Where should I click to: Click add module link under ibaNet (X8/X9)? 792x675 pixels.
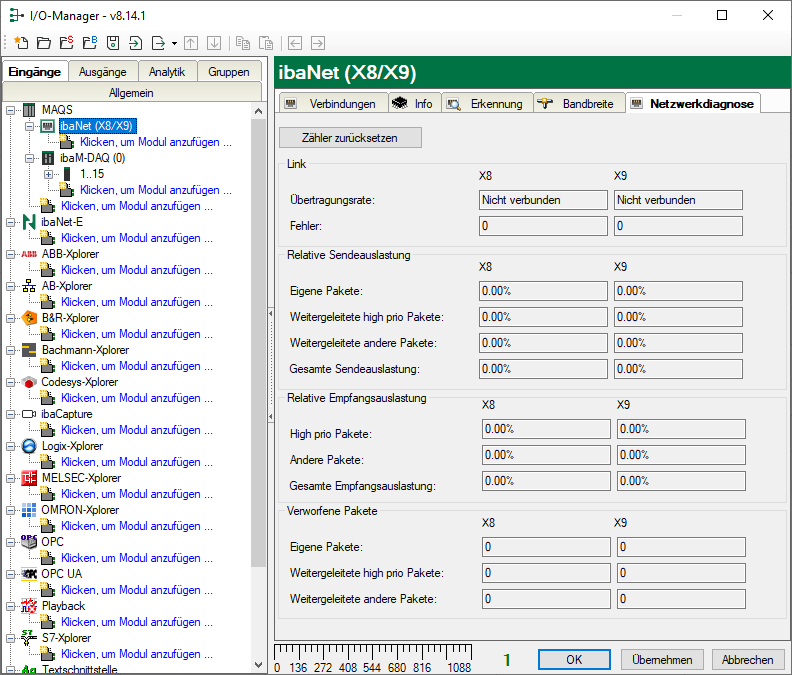(156, 142)
